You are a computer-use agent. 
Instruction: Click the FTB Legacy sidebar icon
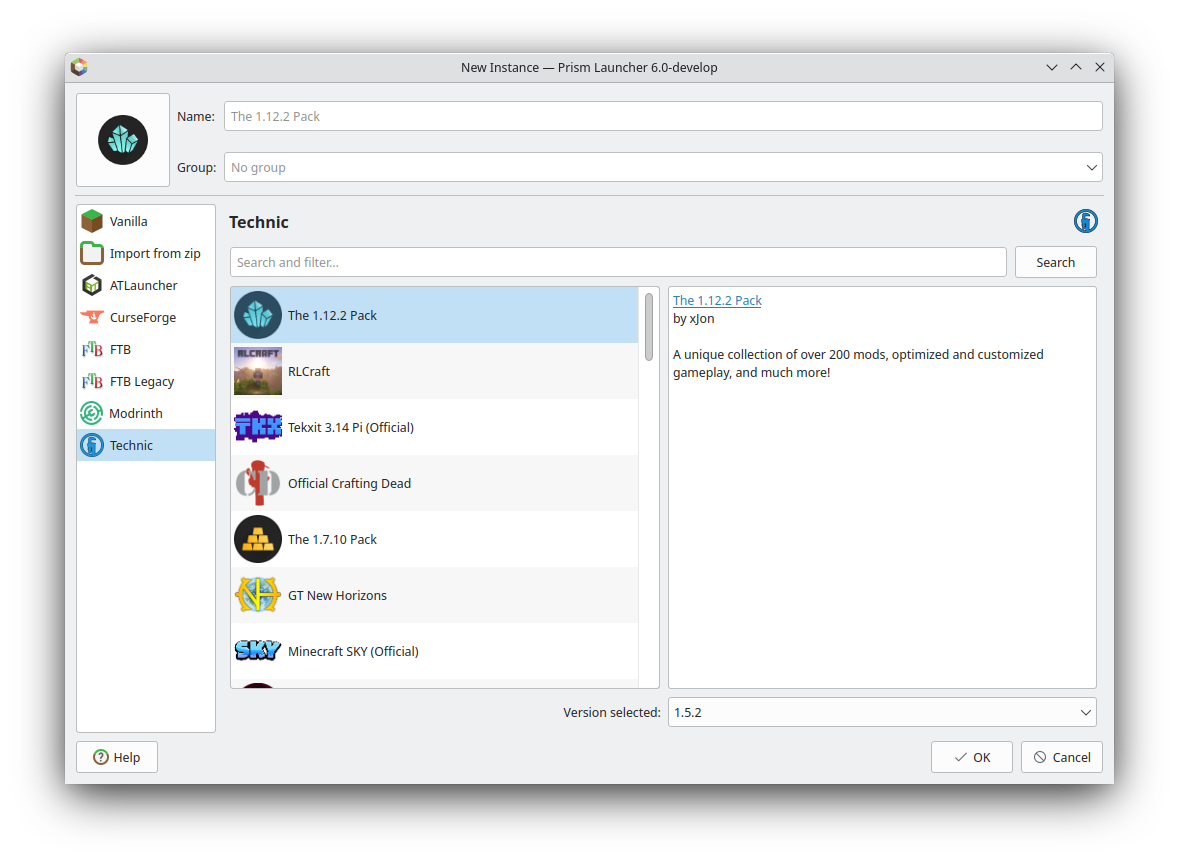[x=93, y=380]
